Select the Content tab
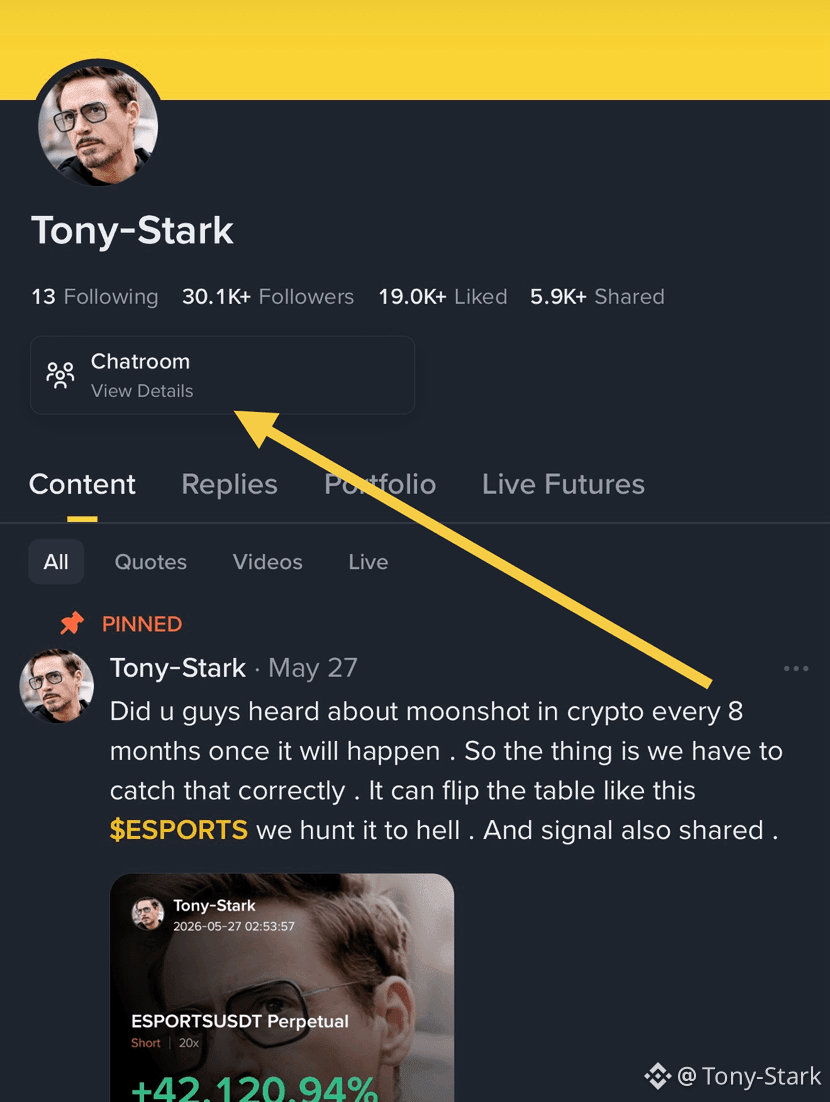 coord(82,484)
